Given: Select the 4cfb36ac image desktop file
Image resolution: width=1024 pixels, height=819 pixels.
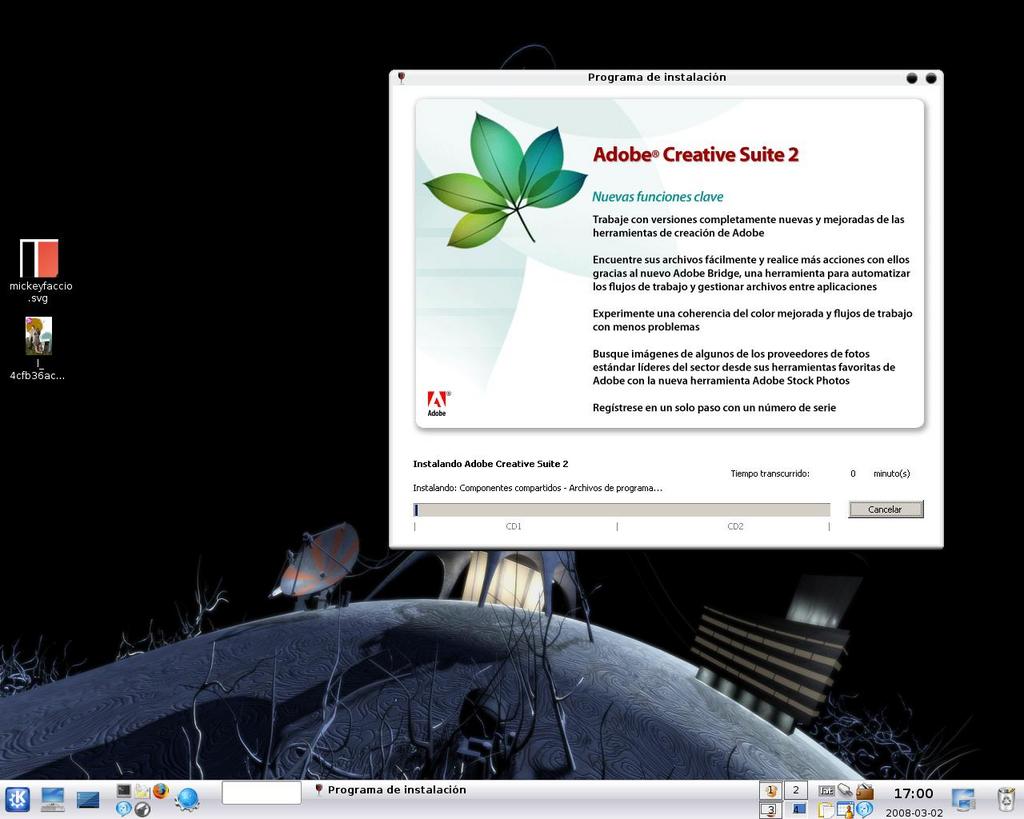Looking at the screenshot, I should coord(38,348).
